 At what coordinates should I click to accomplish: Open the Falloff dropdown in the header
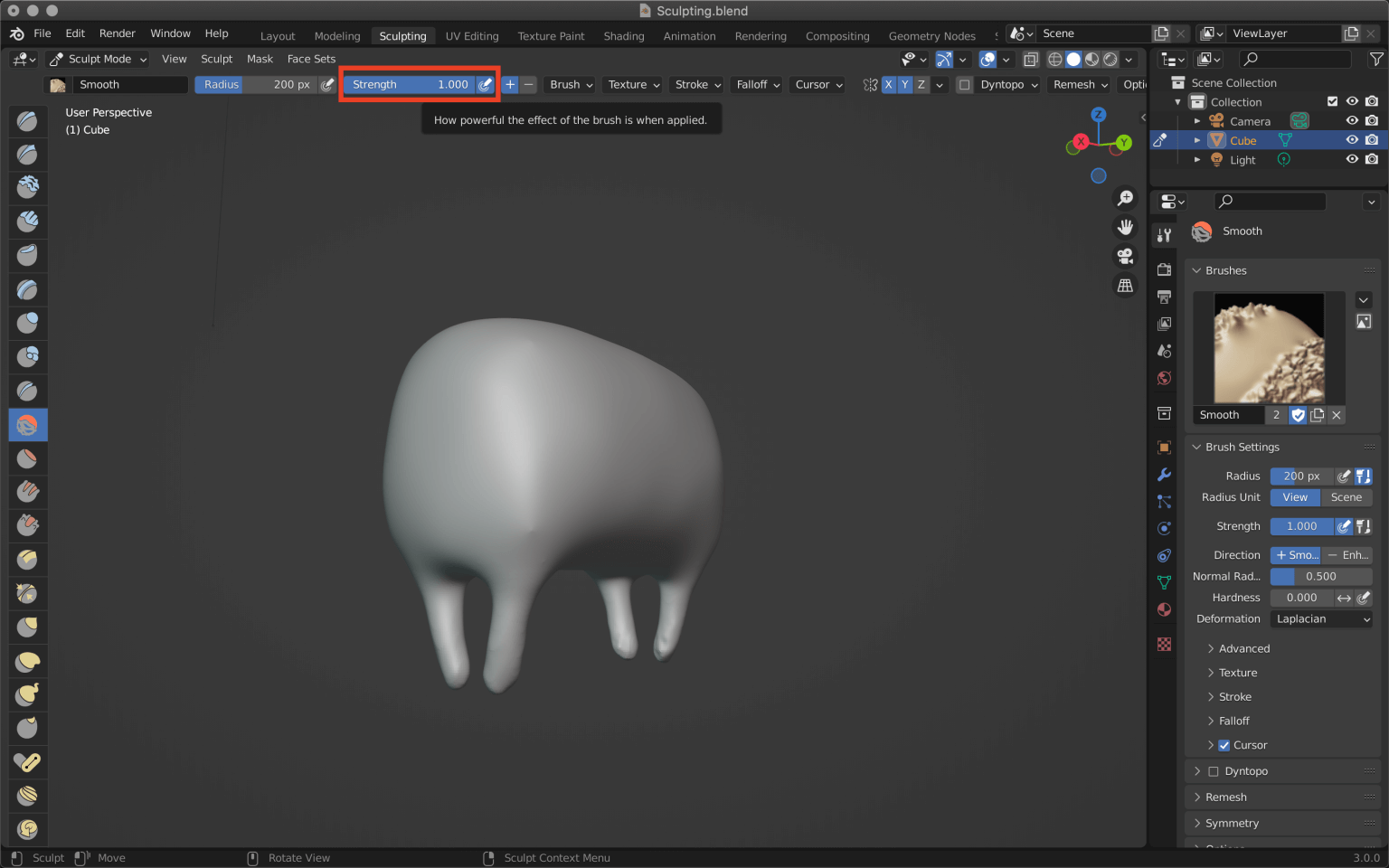(x=756, y=84)
